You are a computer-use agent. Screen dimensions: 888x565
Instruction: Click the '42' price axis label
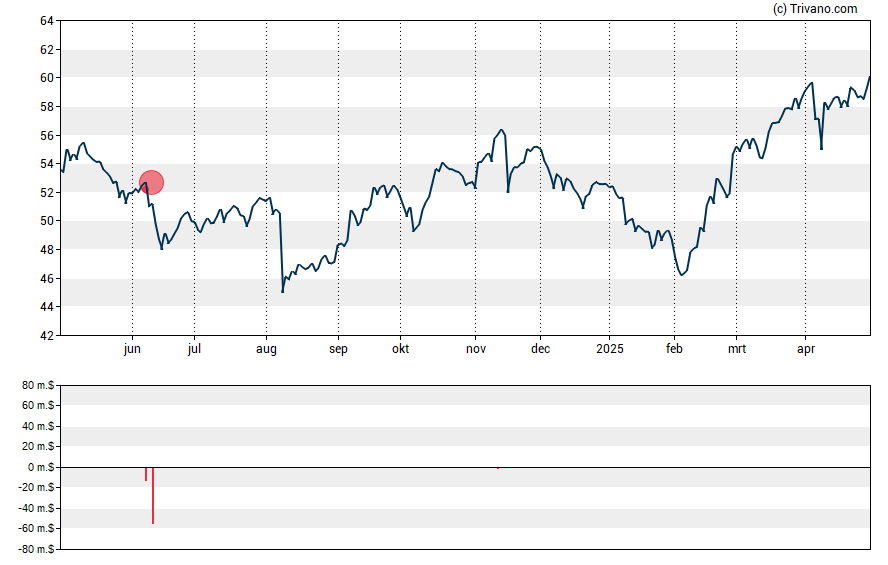(x=46, y=336)
